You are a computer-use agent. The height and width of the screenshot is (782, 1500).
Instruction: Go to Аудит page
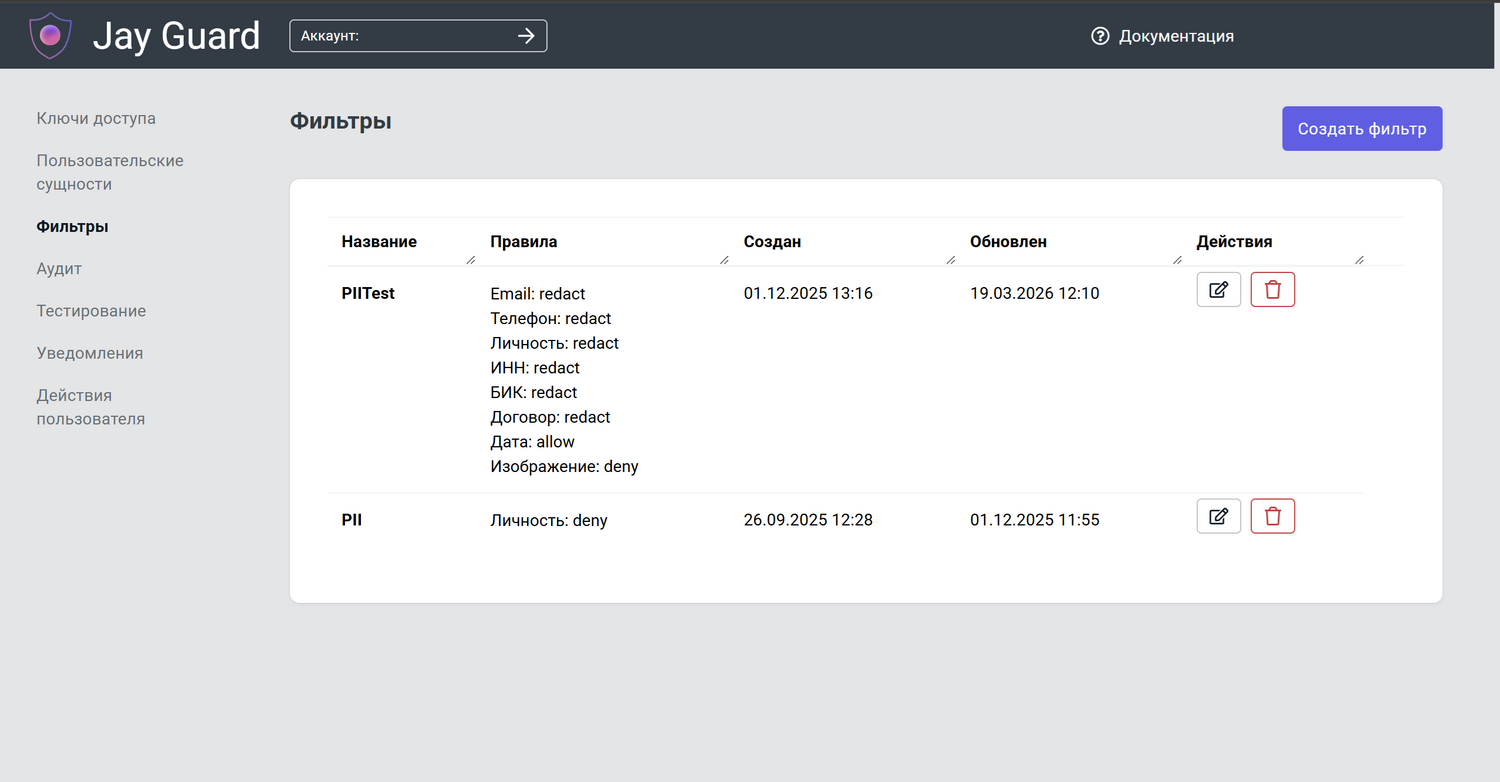(x=59, y=269)
